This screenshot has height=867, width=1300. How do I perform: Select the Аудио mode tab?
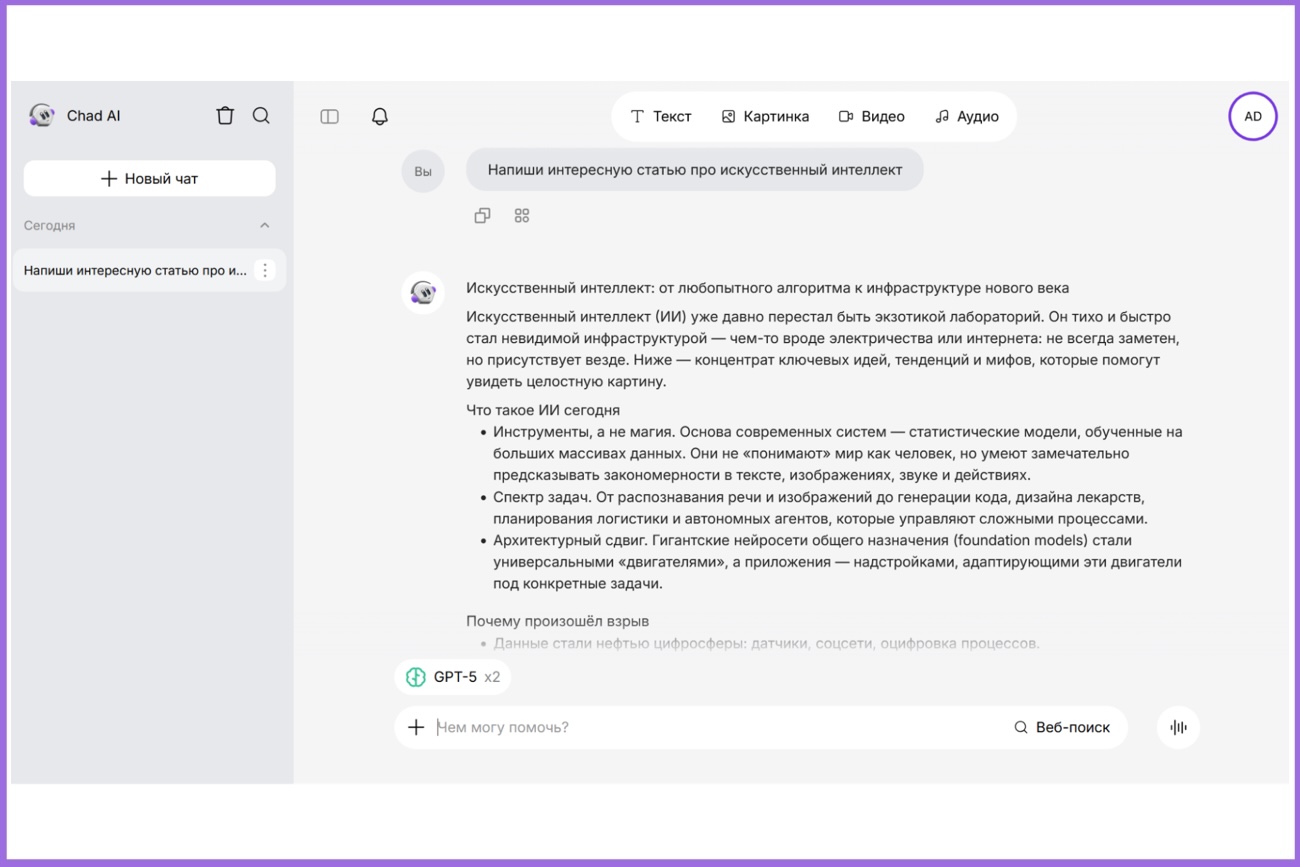pos(966,117)
